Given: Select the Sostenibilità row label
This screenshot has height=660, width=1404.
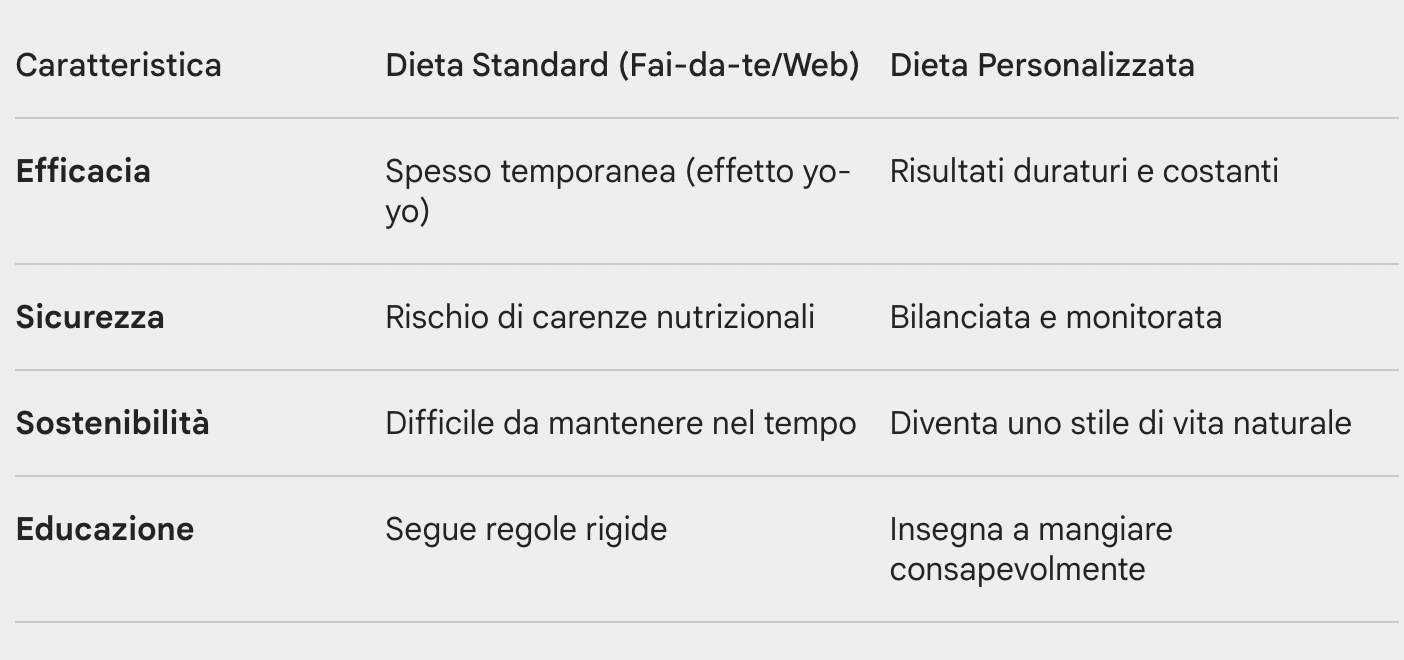Looking at the screenshot, I should (x=112, y=423).
